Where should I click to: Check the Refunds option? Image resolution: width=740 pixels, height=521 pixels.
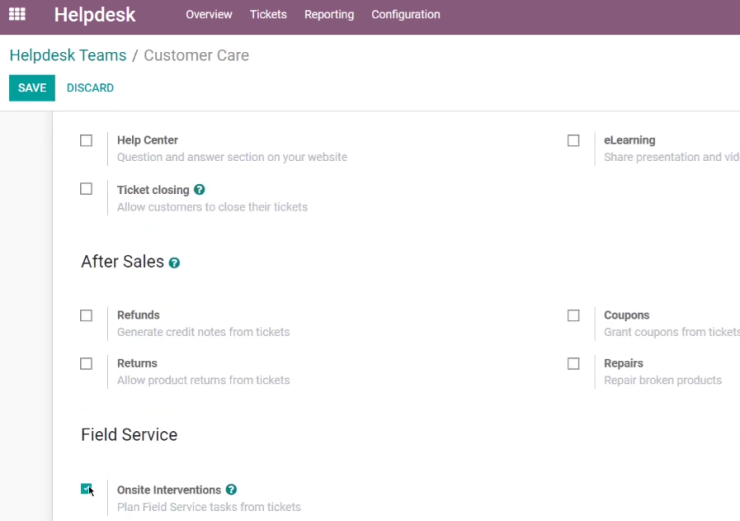tap(86, 315)
